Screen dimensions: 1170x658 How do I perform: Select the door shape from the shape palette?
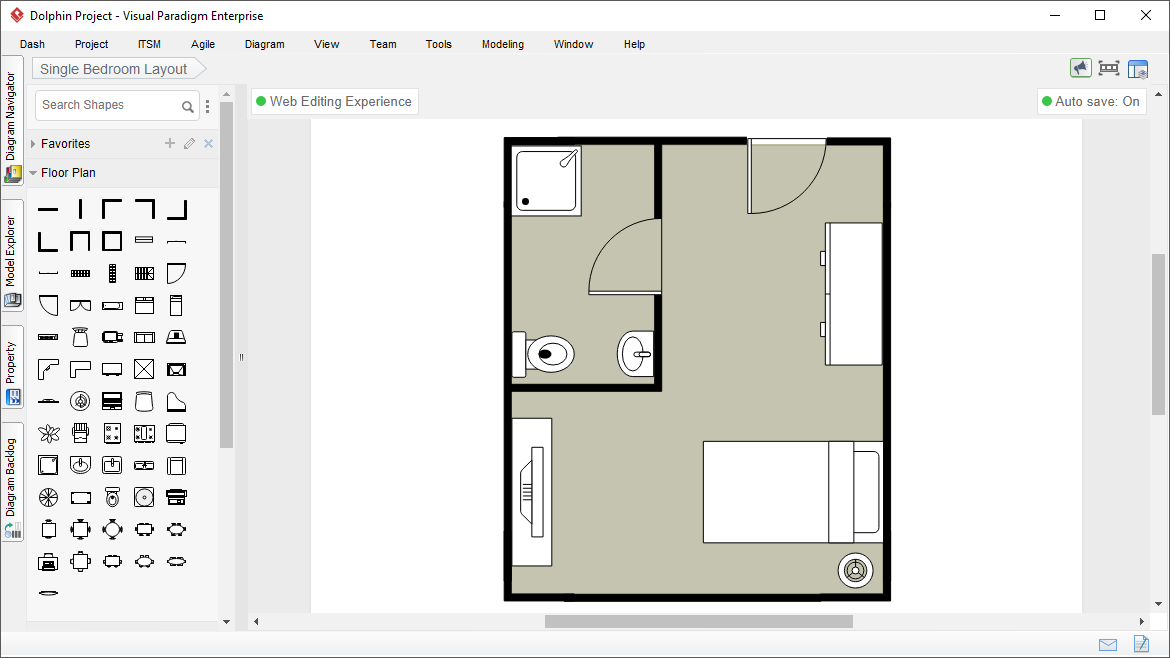[x=176, y=272]
